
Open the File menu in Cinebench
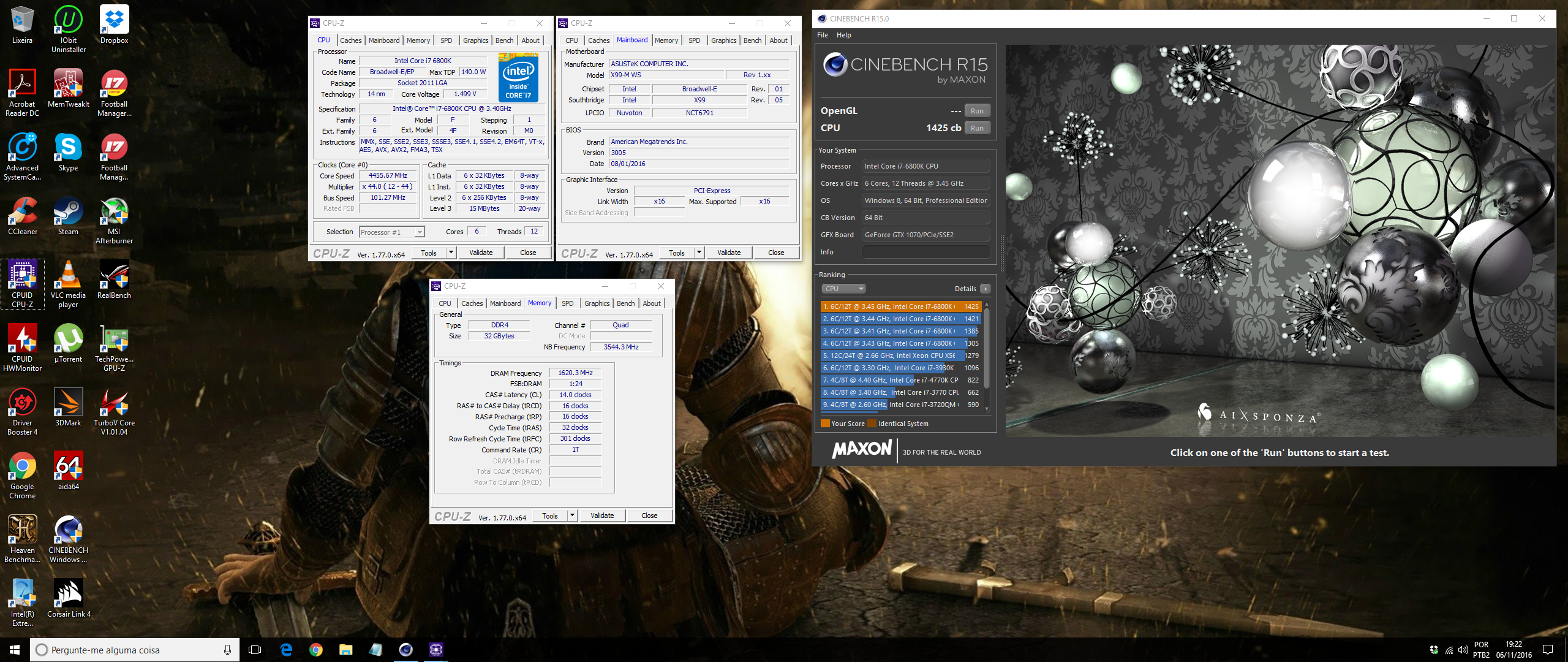[823, 35]
